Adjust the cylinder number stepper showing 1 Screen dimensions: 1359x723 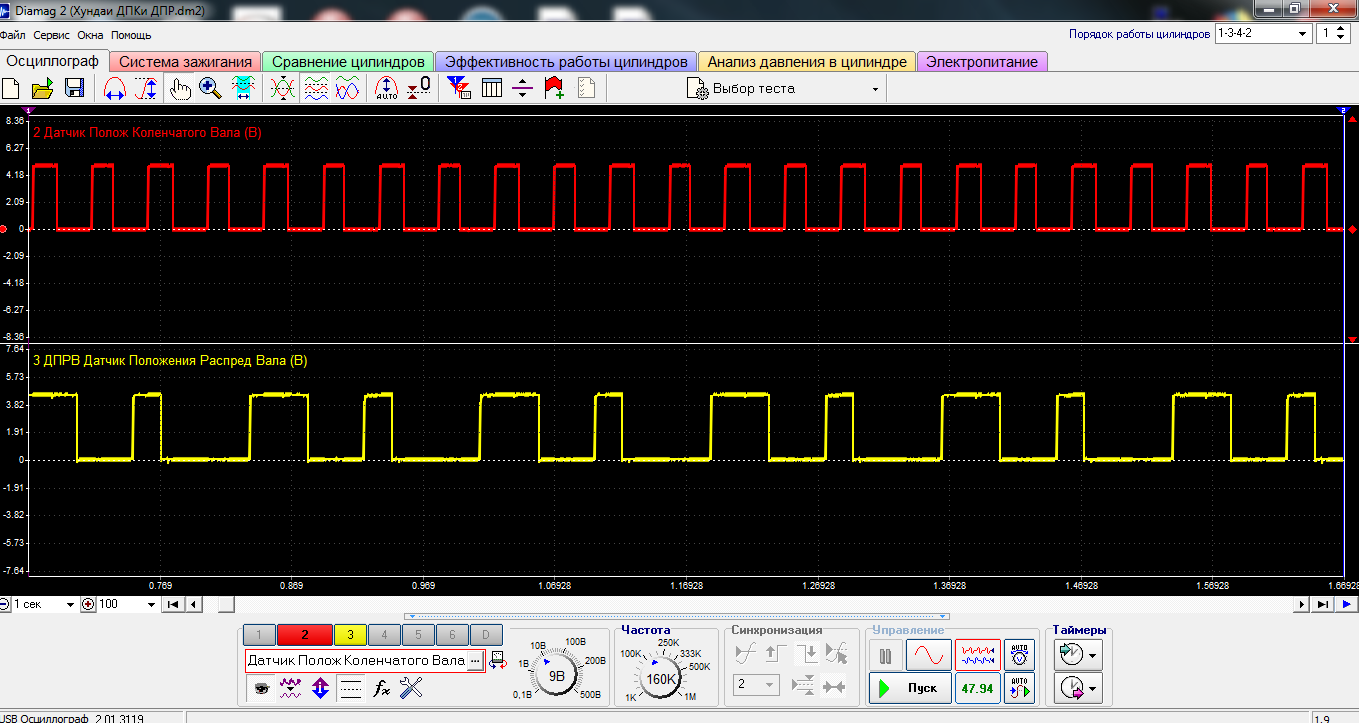point(1334,33)
